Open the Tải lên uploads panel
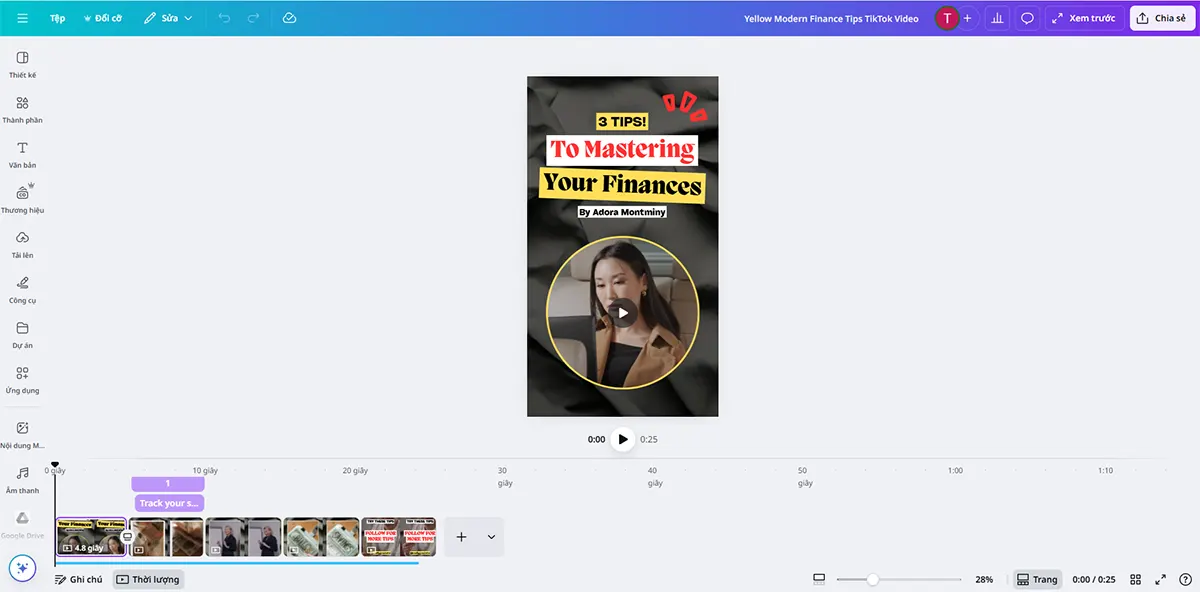 click(x=22, y=244)
